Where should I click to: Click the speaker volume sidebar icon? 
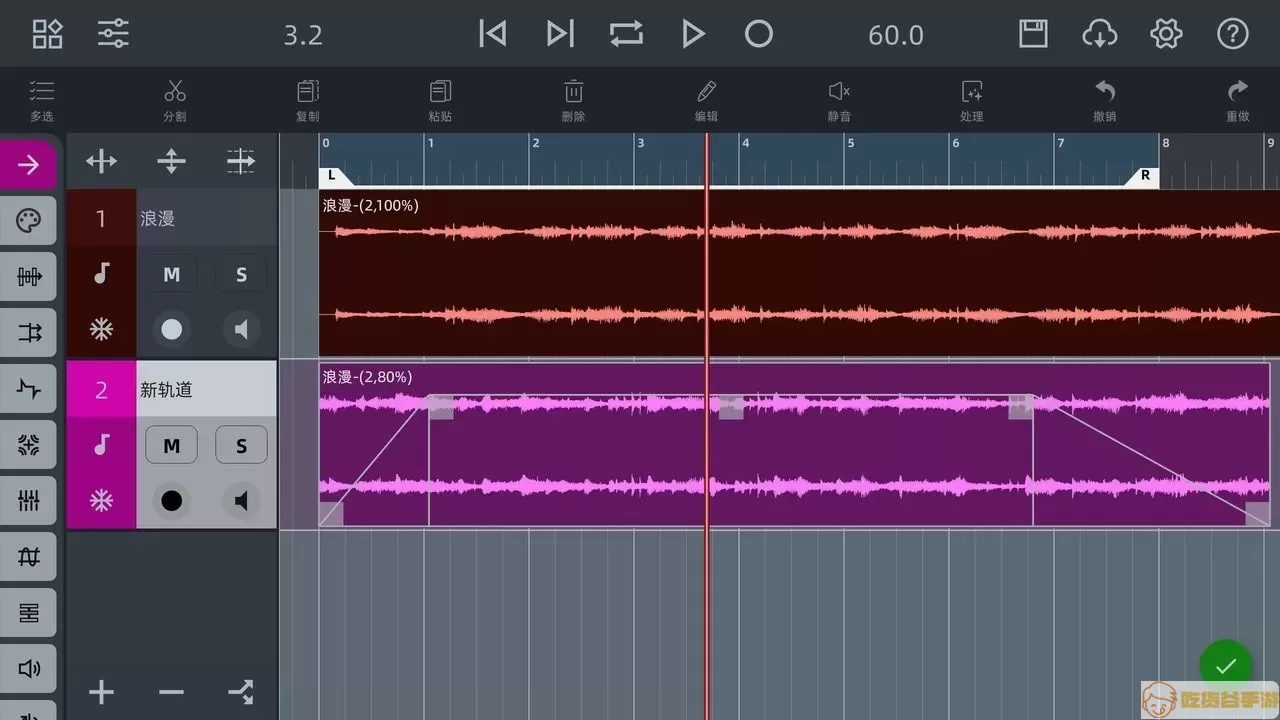tap(28, 668)
